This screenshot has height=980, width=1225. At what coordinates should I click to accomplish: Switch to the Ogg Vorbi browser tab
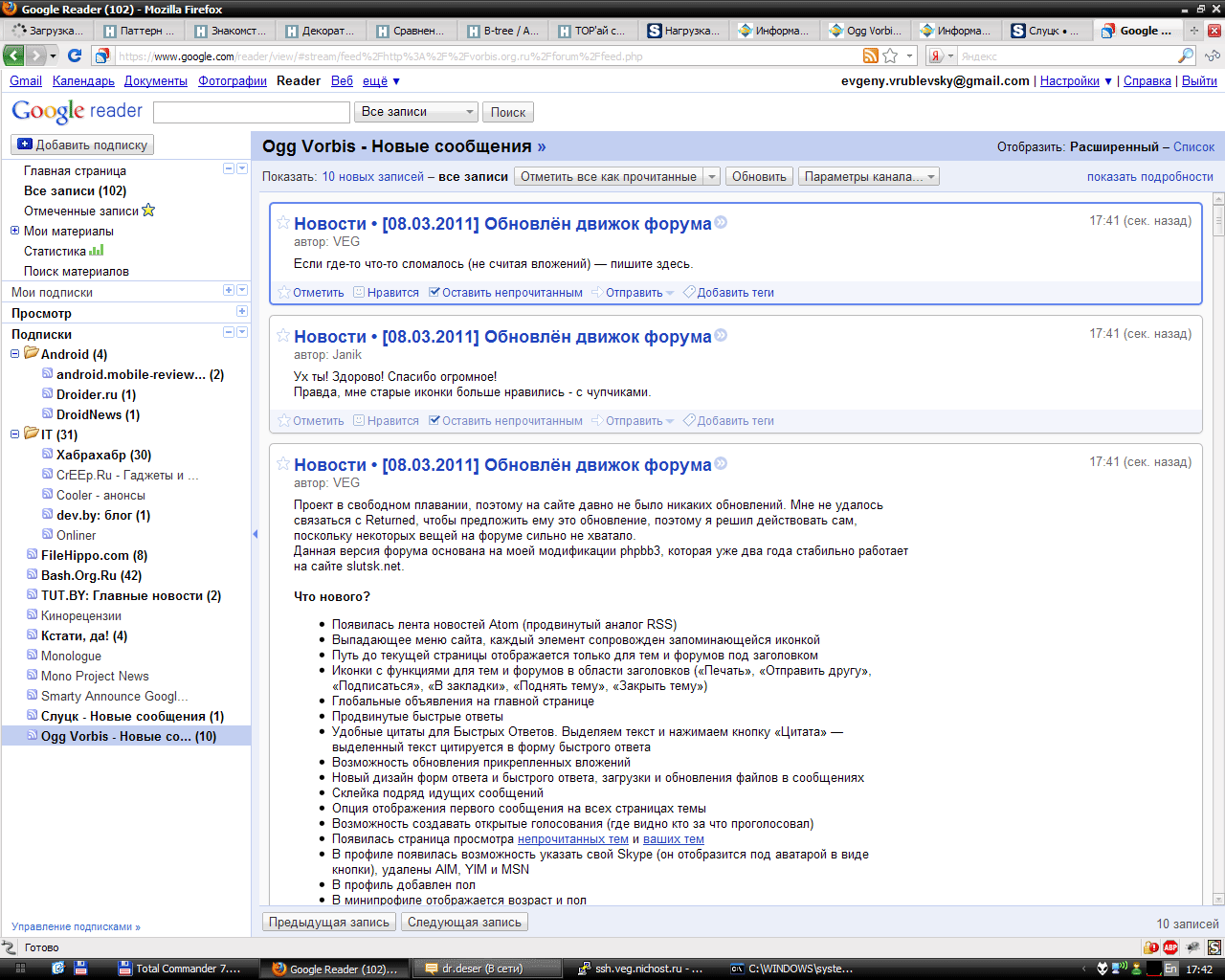(x=864, y=31)
